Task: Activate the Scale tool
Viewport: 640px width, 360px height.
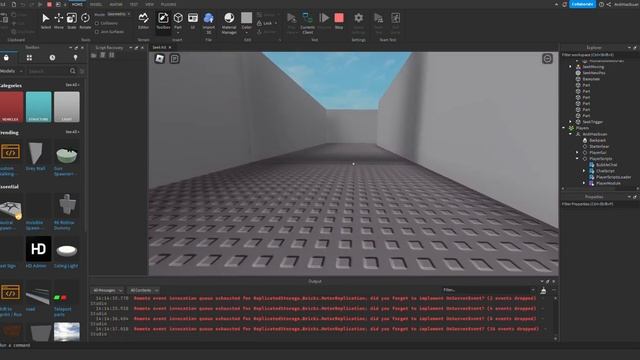Action: pyautogui.click(x=72, y=21)
